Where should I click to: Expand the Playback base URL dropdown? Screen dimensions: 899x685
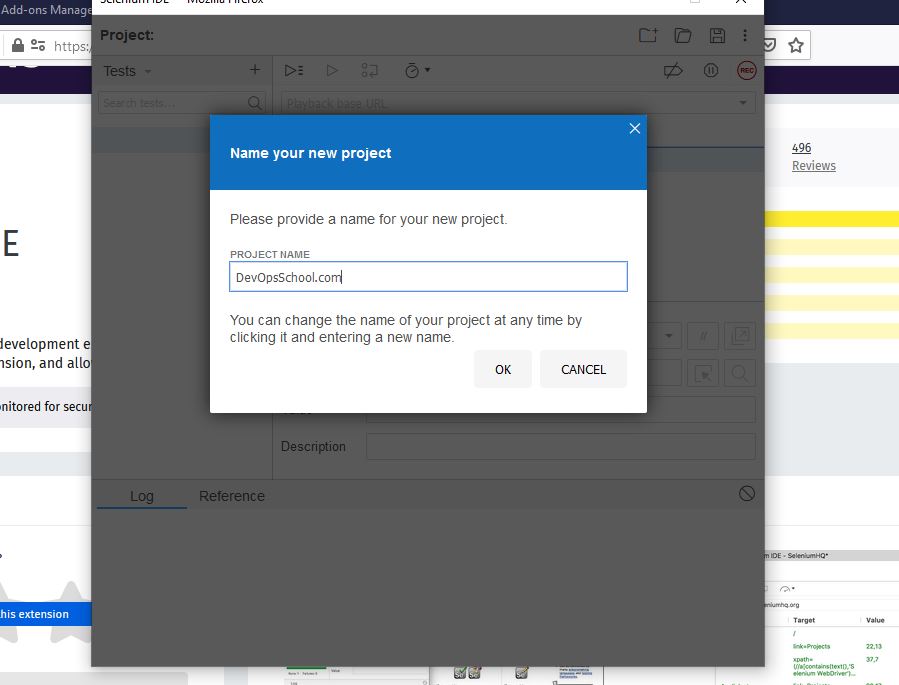tap(743, 103)
